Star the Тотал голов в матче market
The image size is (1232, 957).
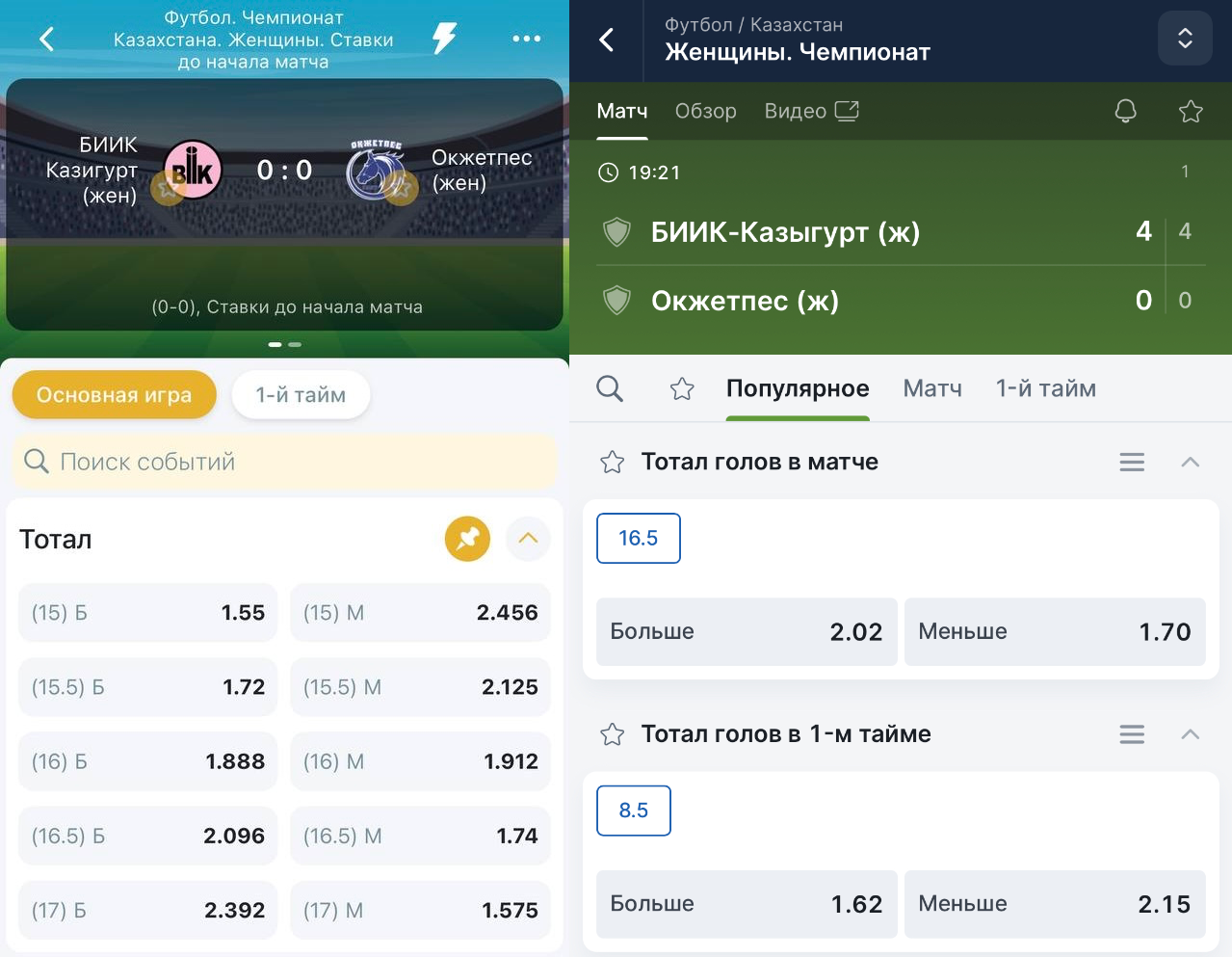pyautogui.click(x=613, y=463)
